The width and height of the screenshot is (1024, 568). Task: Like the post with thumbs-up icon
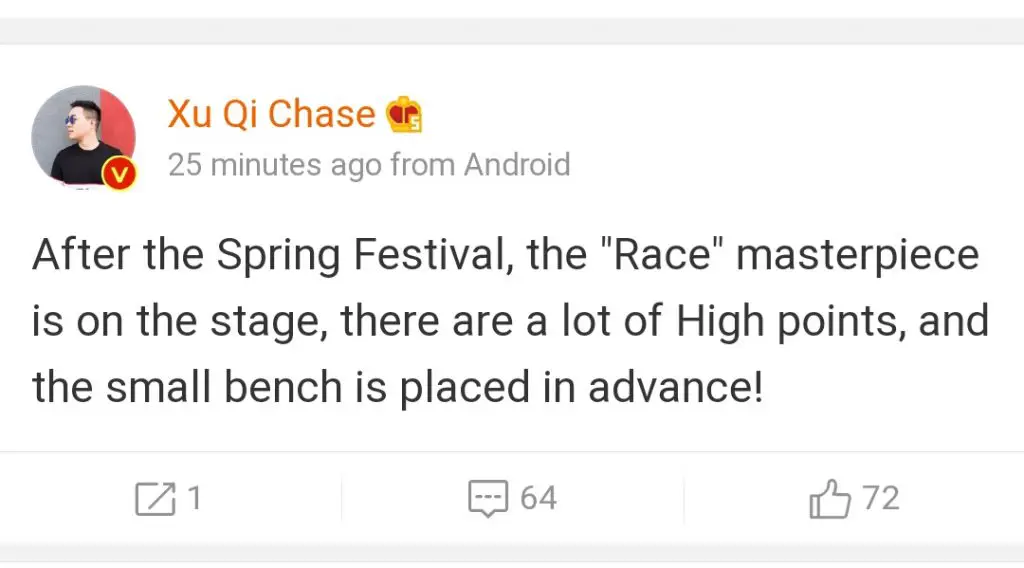pos(830,499)
